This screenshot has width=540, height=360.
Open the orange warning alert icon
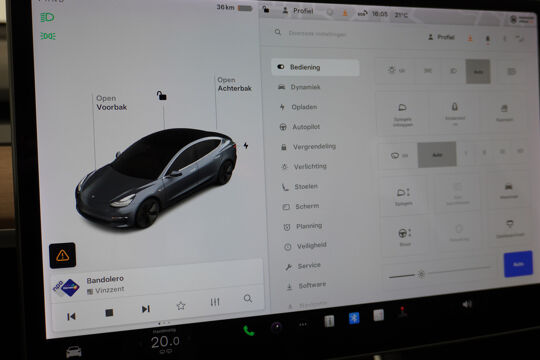point(62,255)
